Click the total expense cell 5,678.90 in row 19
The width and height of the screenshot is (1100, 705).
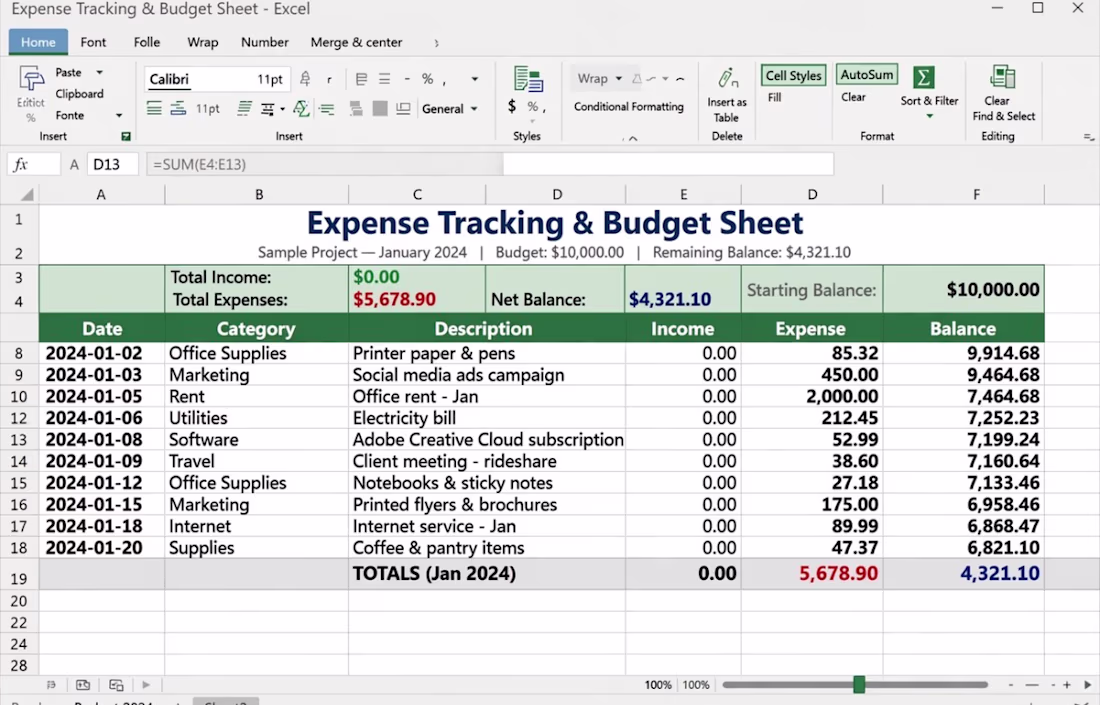coord(812,574)
